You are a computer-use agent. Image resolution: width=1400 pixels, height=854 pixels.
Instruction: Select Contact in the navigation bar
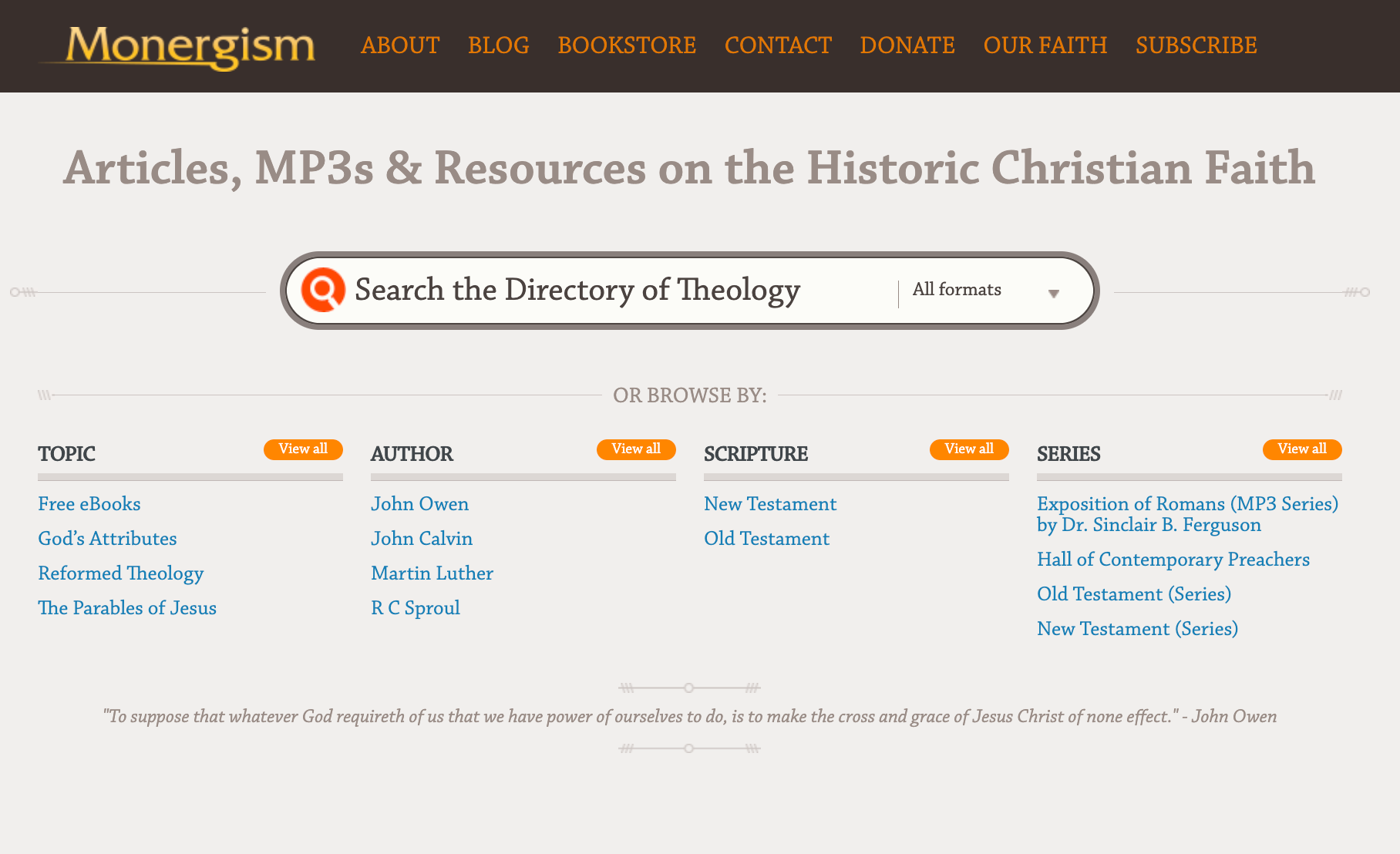pos(778,45)
